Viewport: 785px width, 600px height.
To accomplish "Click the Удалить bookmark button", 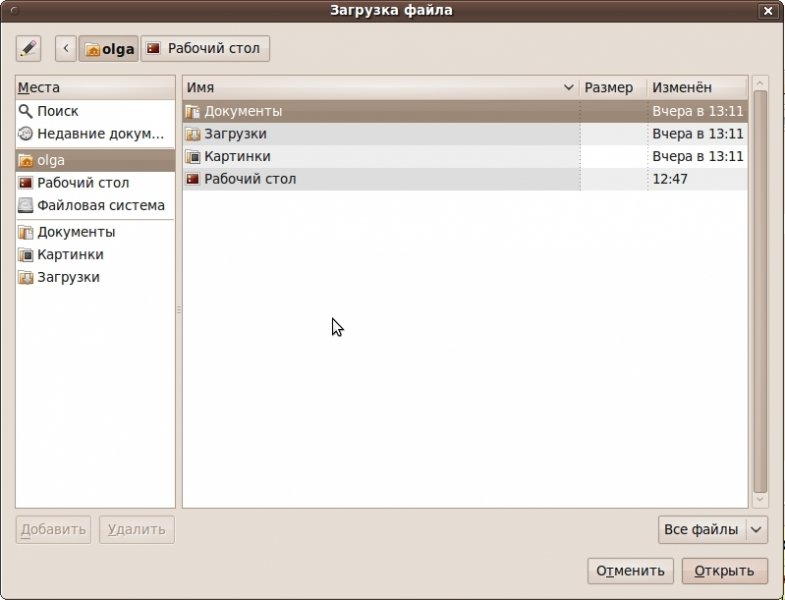I will (x=137, y=529).
